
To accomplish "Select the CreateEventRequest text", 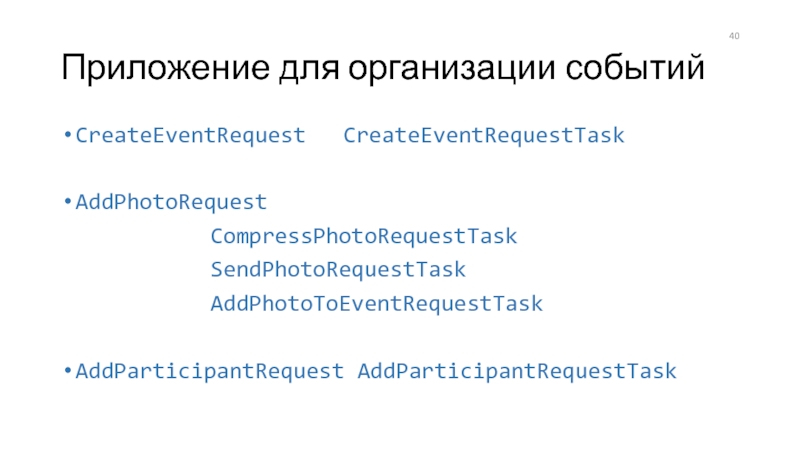I will 190,136.
